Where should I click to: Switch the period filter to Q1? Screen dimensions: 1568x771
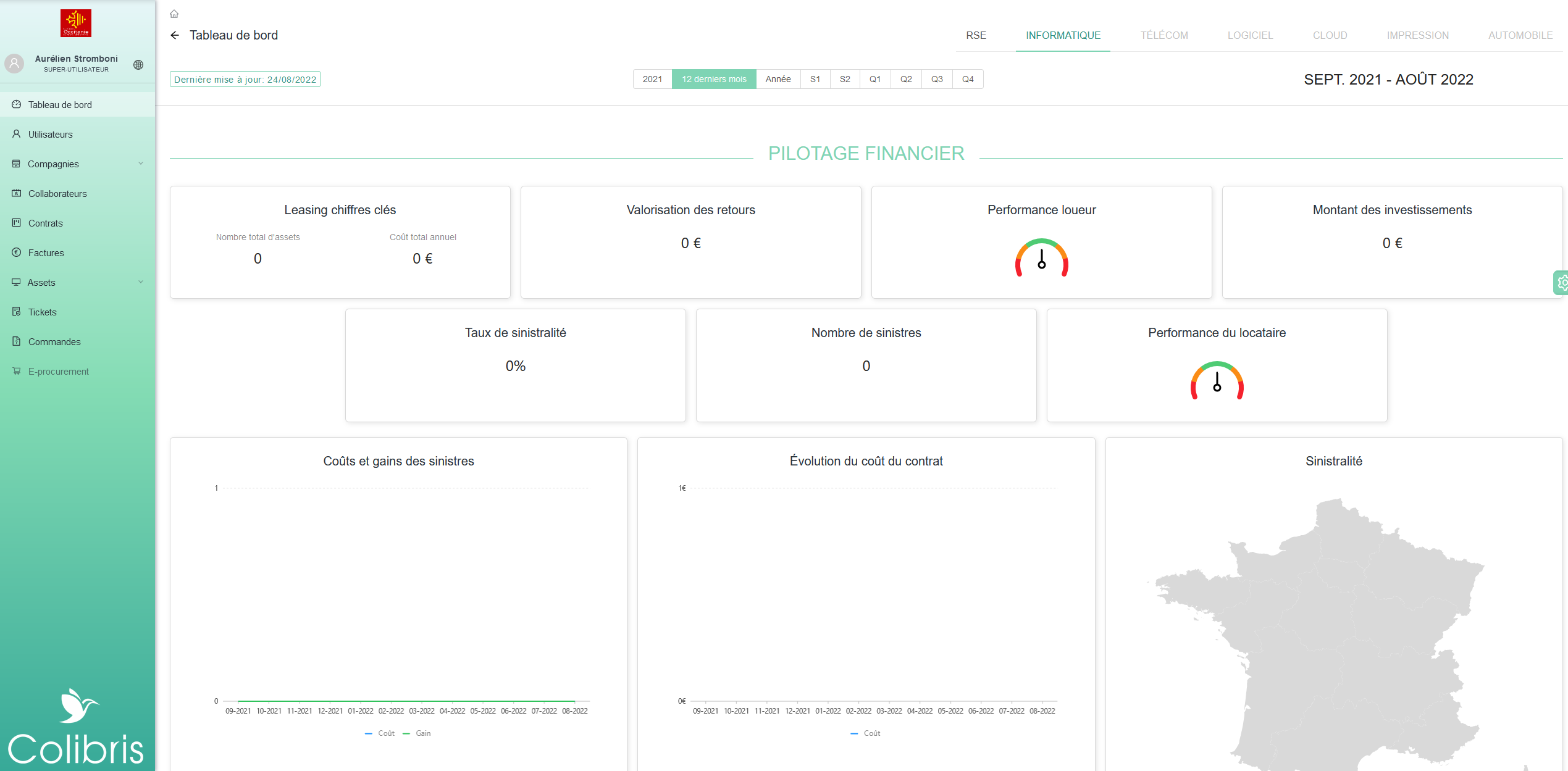pyautogui.click(x=874, y=79)
